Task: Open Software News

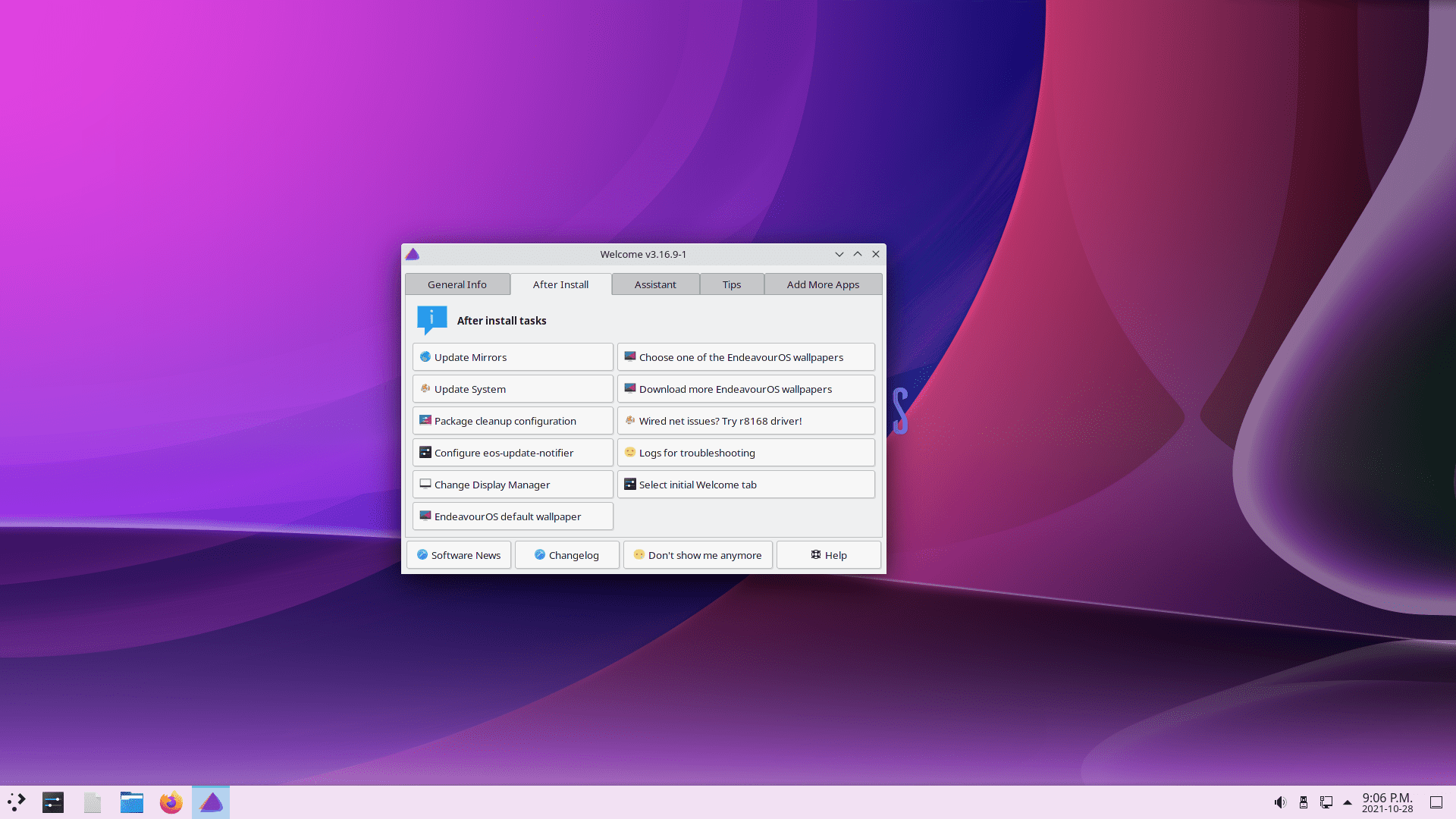Action: [459, 555]
